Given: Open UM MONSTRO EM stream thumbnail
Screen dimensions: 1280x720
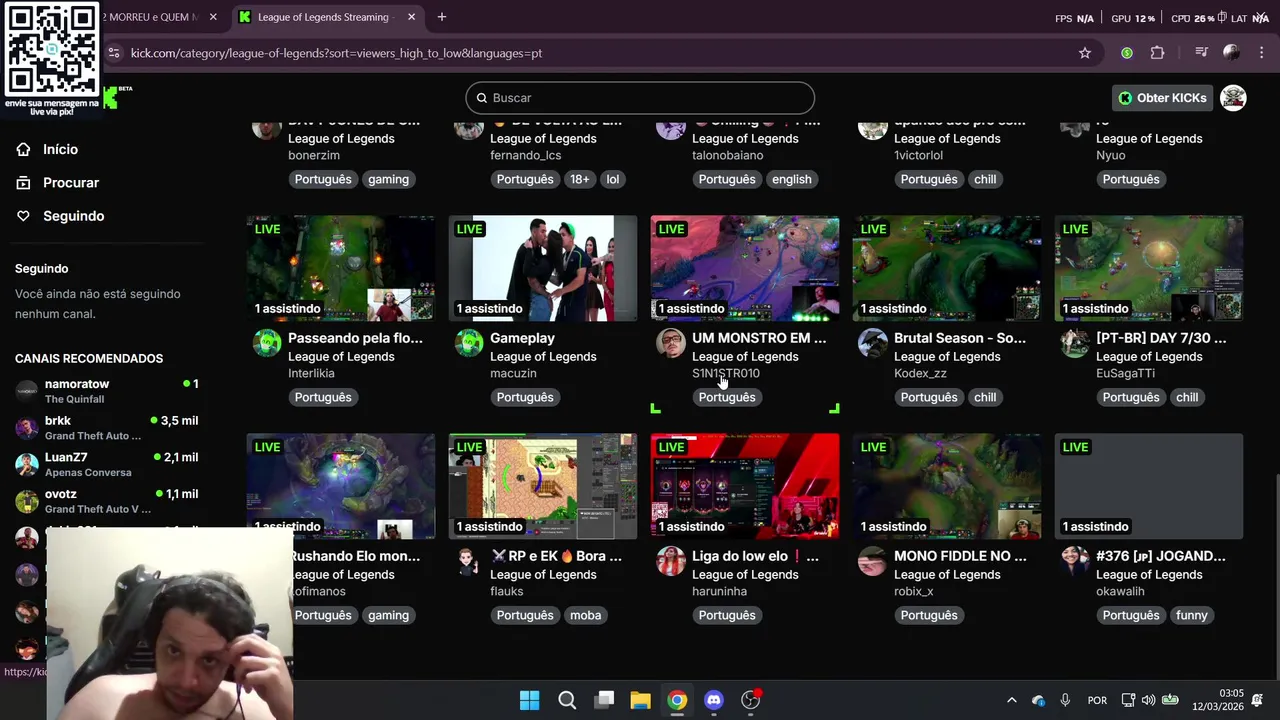Looking at the screenshot, I should (745, 268).
